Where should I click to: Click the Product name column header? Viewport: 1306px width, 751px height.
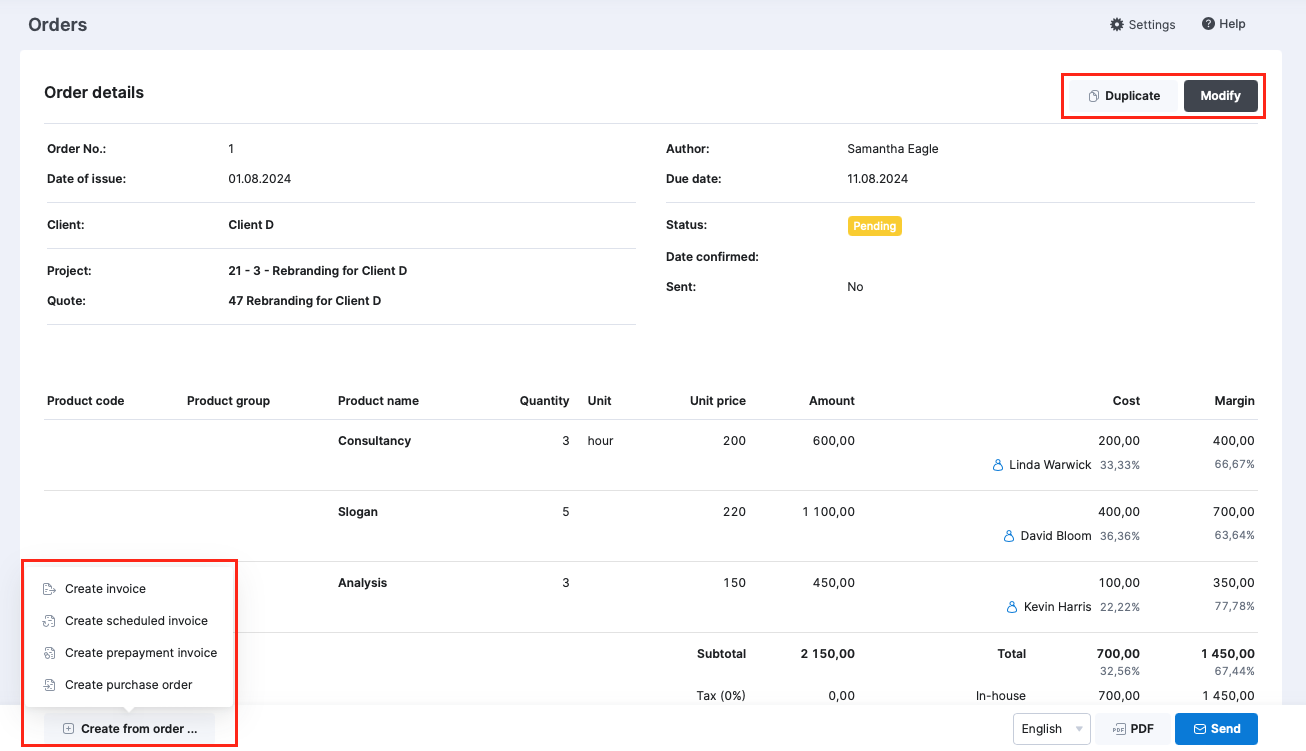[x=378, y=401]
